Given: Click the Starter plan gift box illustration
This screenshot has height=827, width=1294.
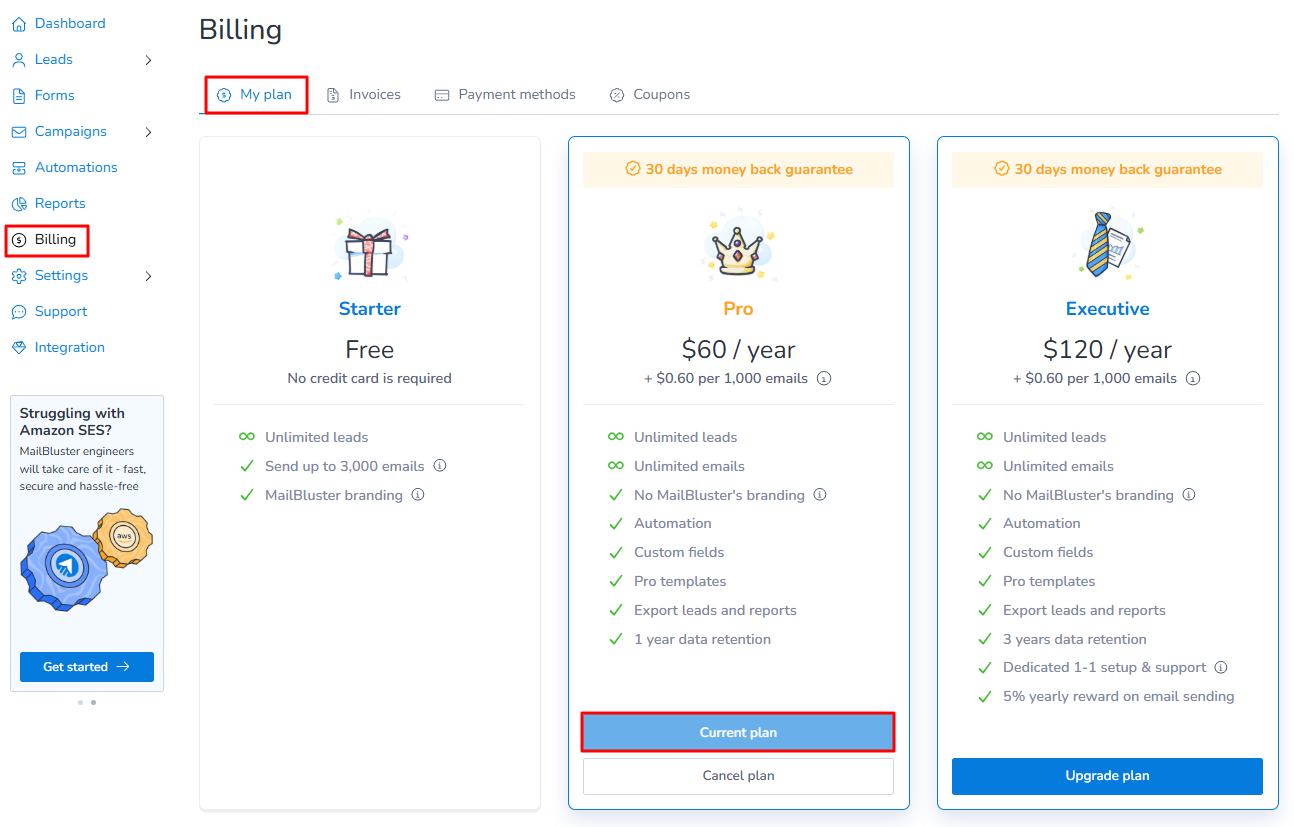Looking at the screenshot, I should [369, 247].
